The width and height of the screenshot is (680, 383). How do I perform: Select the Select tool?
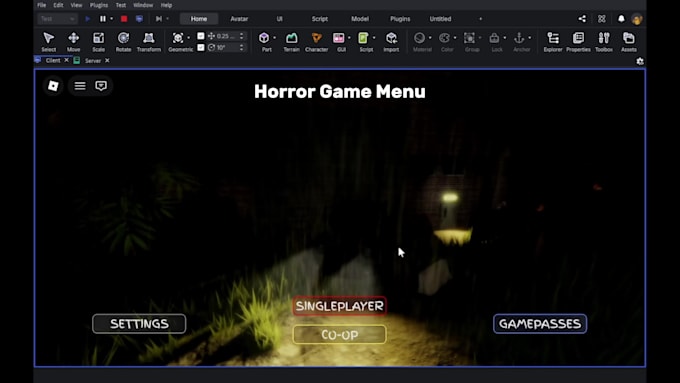49,42
